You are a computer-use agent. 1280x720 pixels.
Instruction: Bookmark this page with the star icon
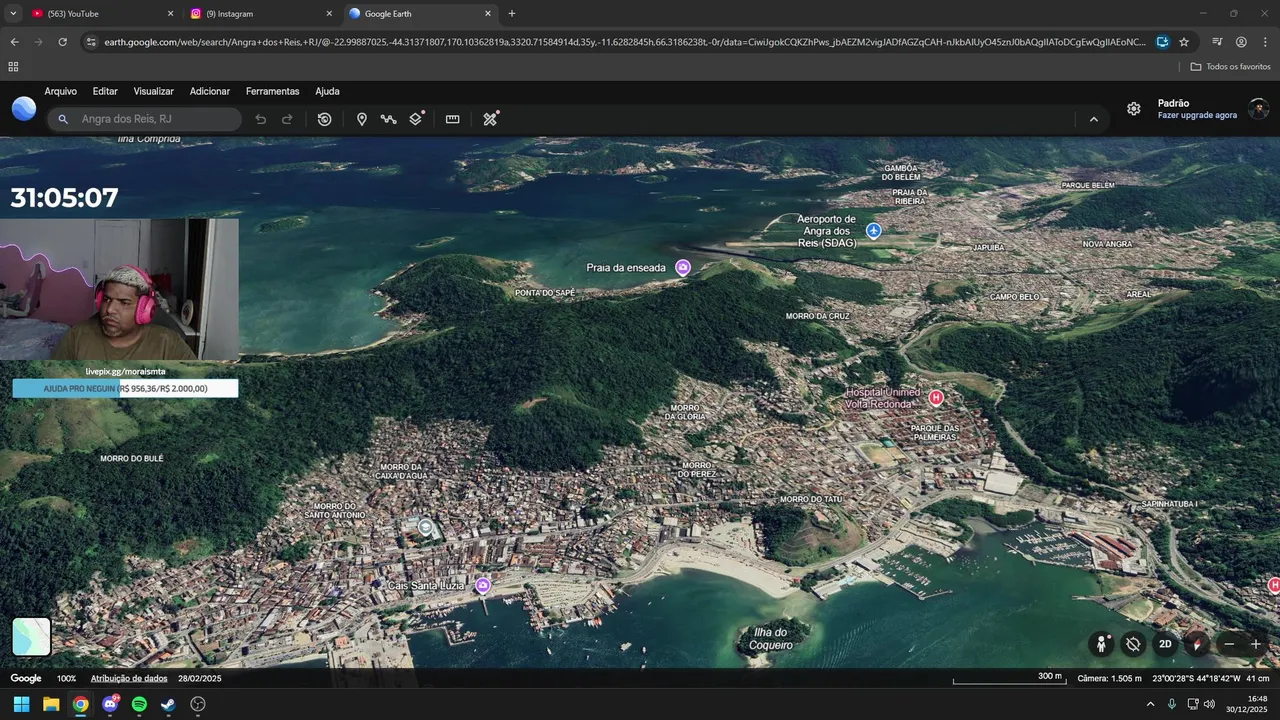[1184, 42]
